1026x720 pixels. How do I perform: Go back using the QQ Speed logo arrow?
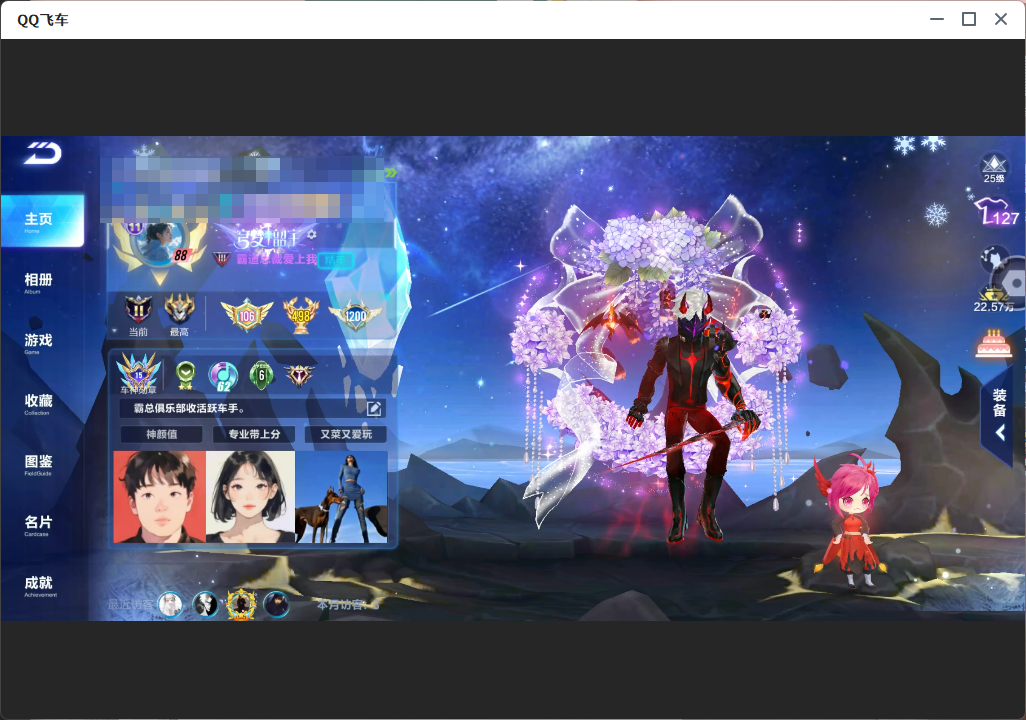[x=43, y=153]
